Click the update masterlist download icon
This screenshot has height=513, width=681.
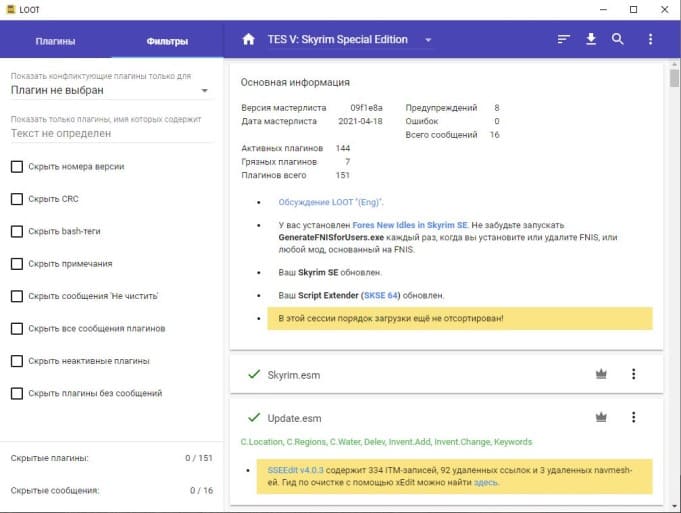pos(591,40)
